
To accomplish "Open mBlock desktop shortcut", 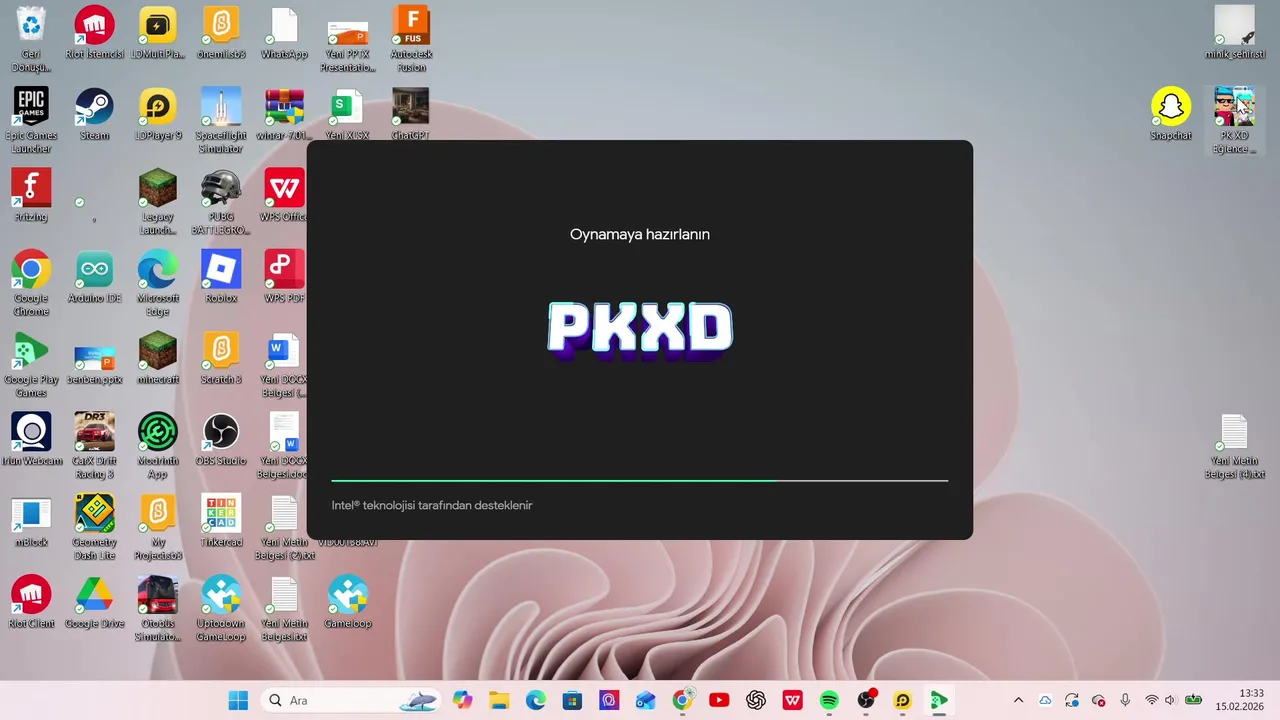I will [31, 521].
